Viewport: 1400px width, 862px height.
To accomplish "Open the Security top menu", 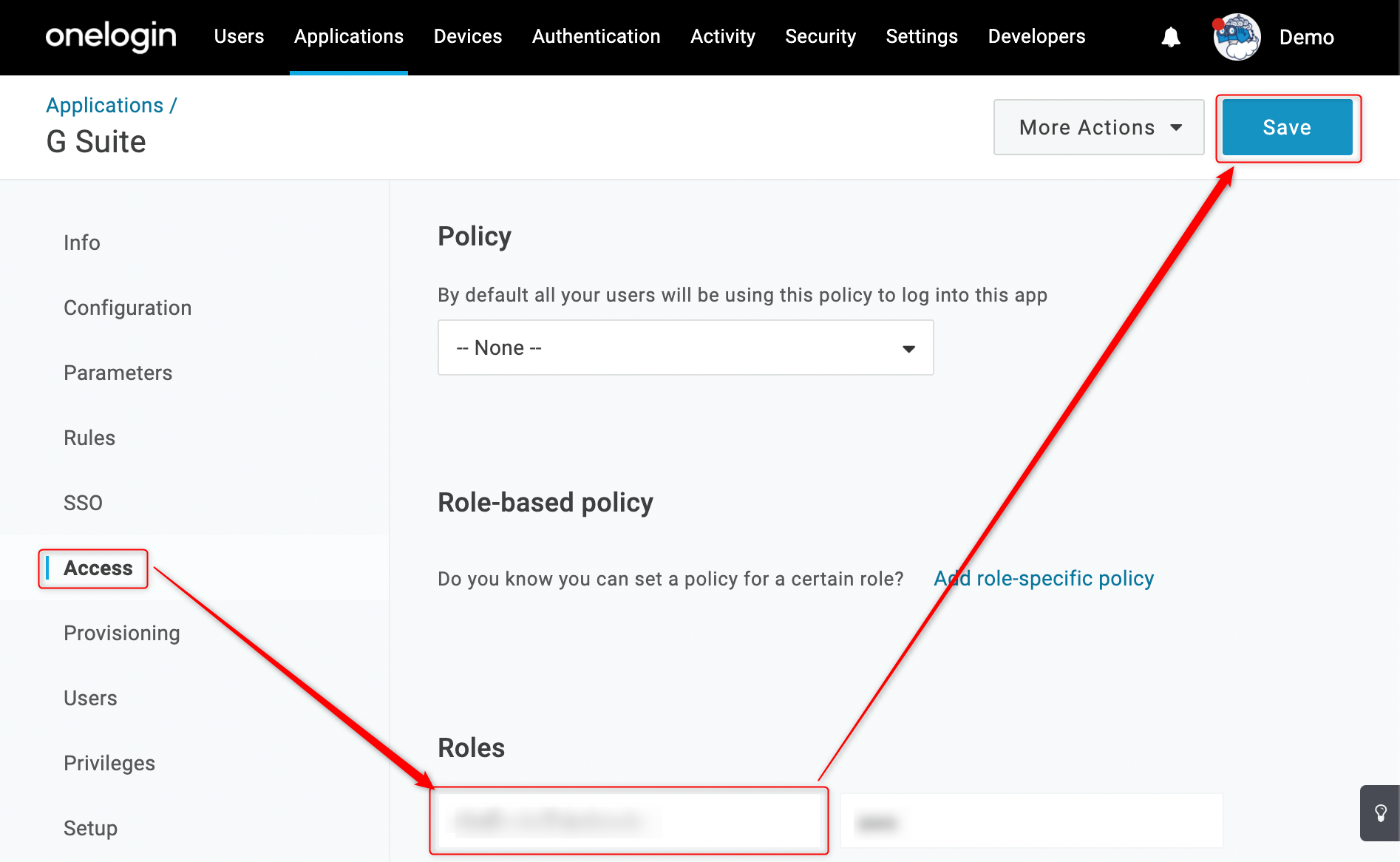I will click(x=820, y=36).
